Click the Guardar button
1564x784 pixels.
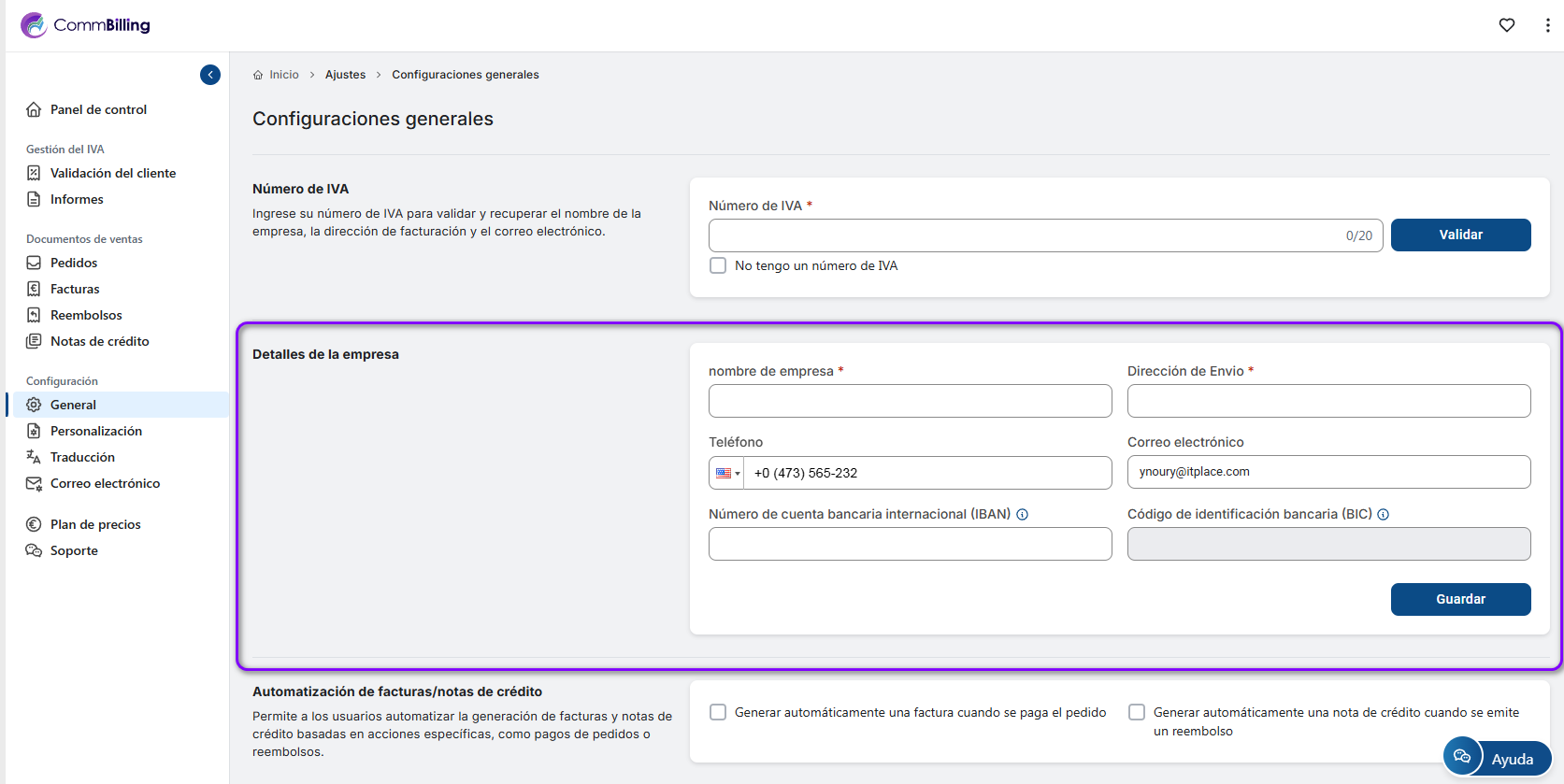tap(1460, 599)
